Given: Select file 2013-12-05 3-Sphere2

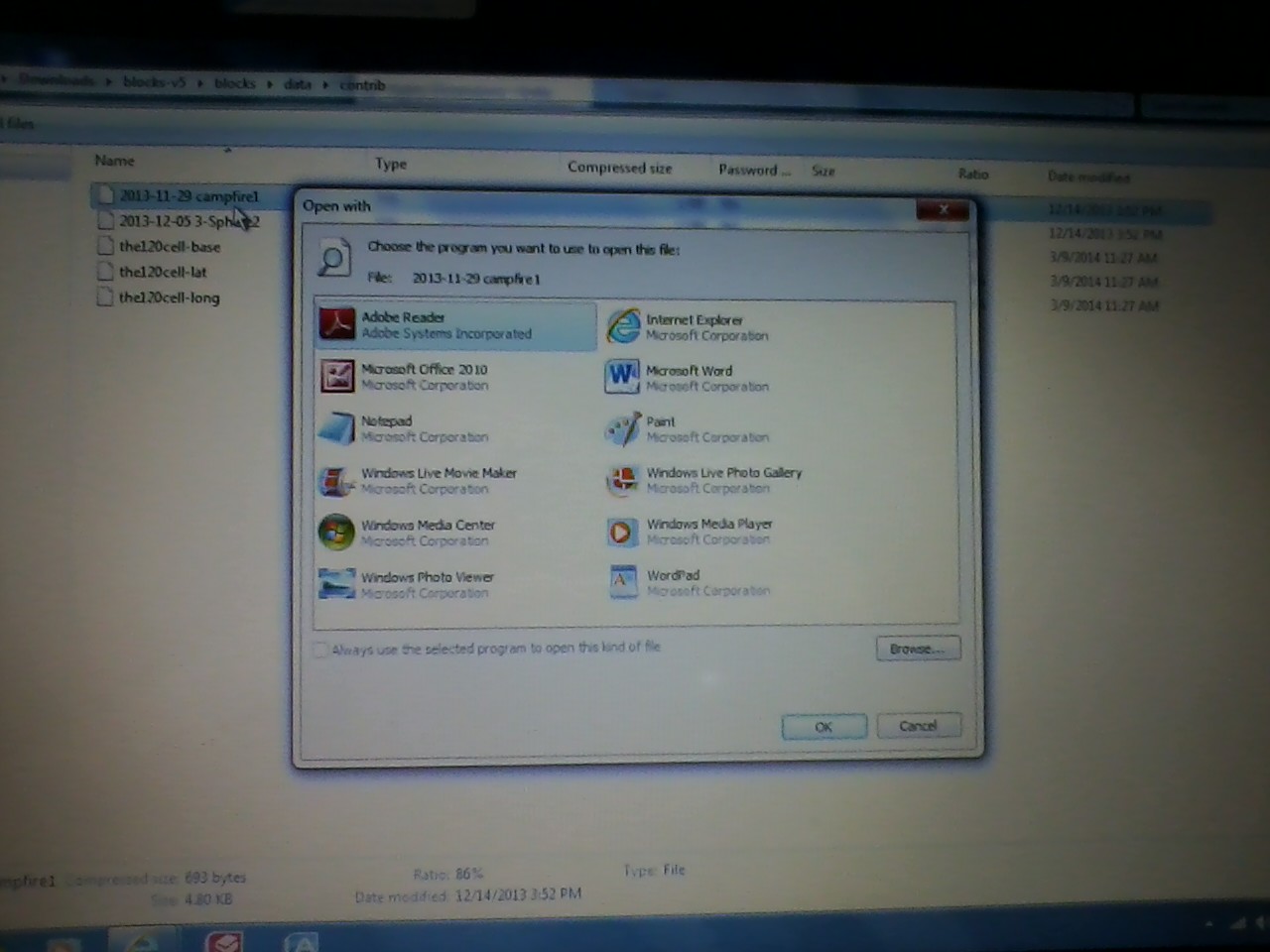Looking at the screenshot, I should coord(189,221).
